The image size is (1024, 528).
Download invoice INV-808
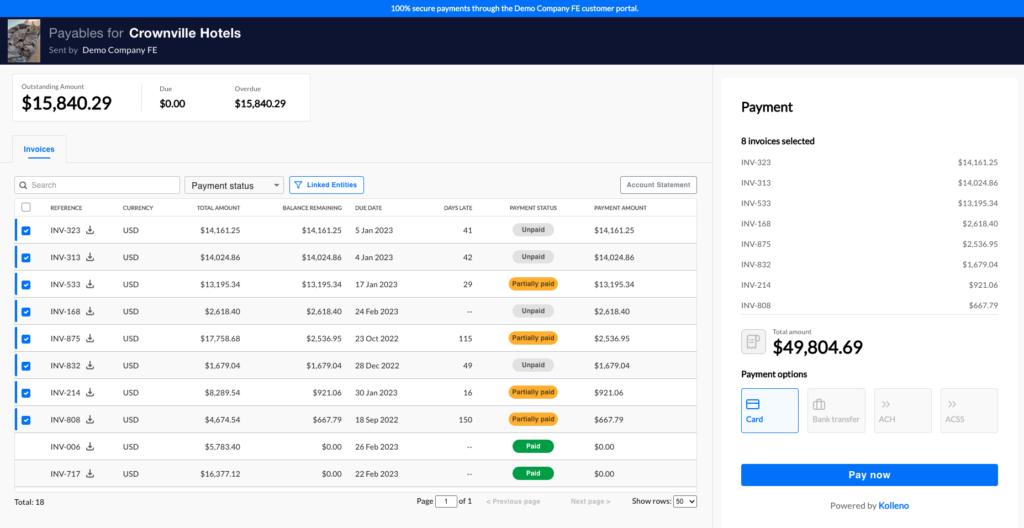[90, 420]
